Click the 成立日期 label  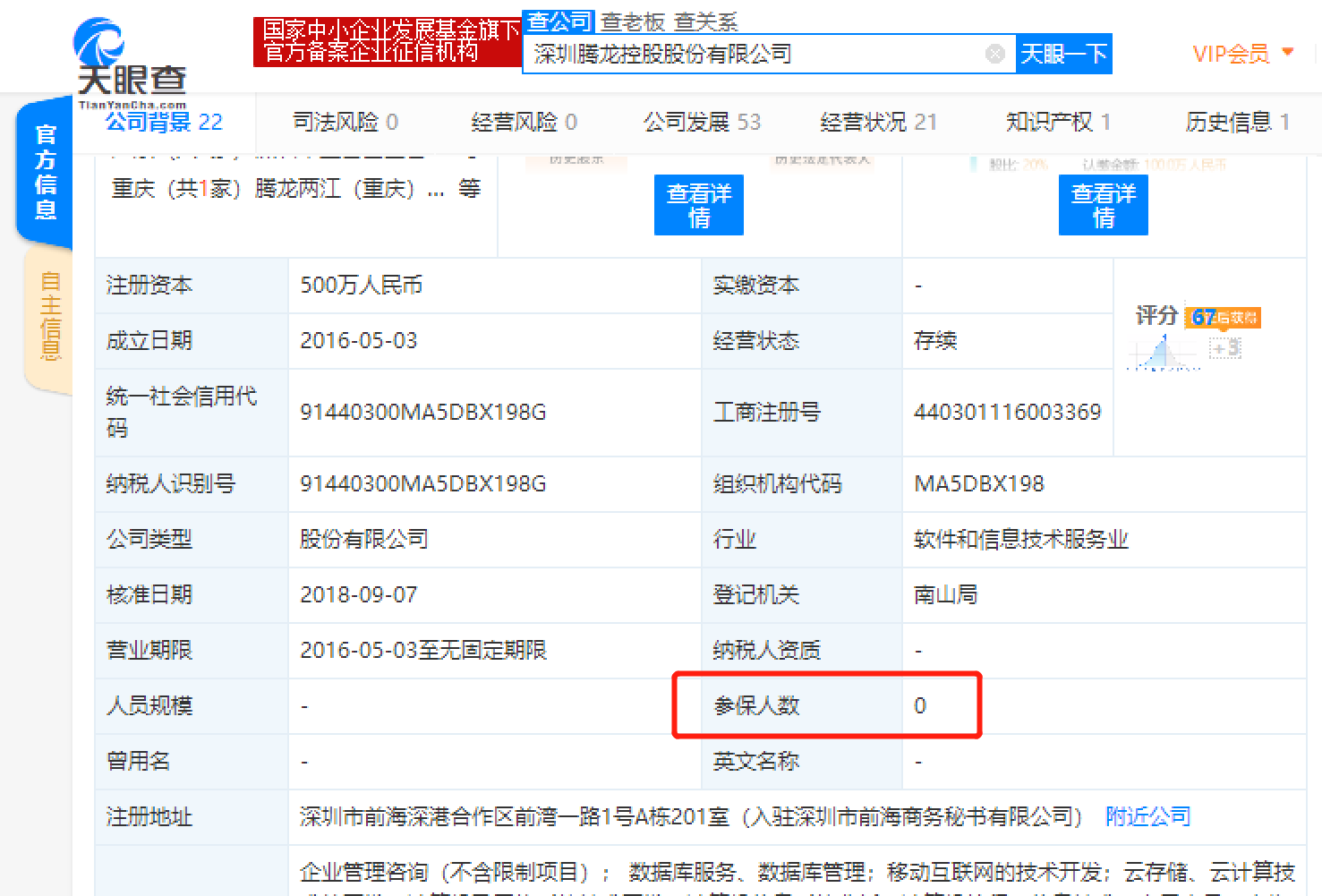[149, 340]
